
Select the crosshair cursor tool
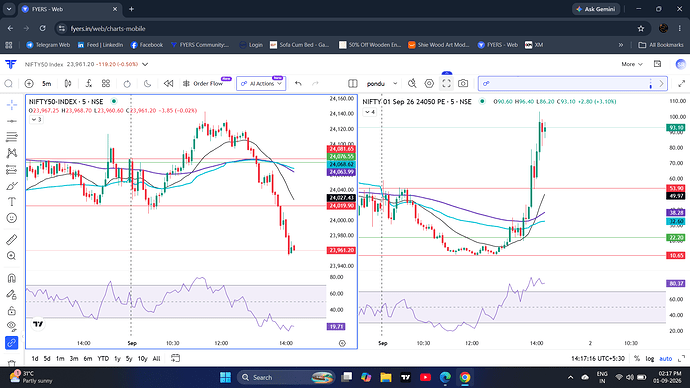pos(12,105)
